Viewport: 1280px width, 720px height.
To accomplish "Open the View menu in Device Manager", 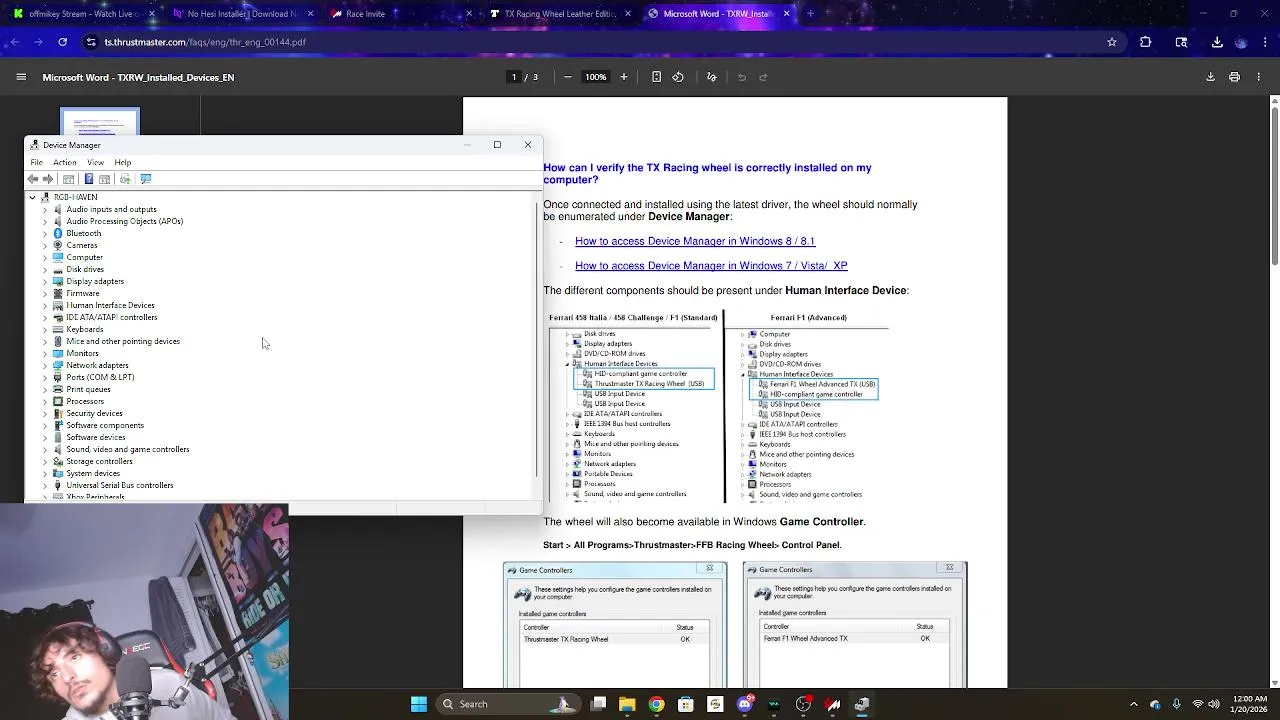I will 95,162.
